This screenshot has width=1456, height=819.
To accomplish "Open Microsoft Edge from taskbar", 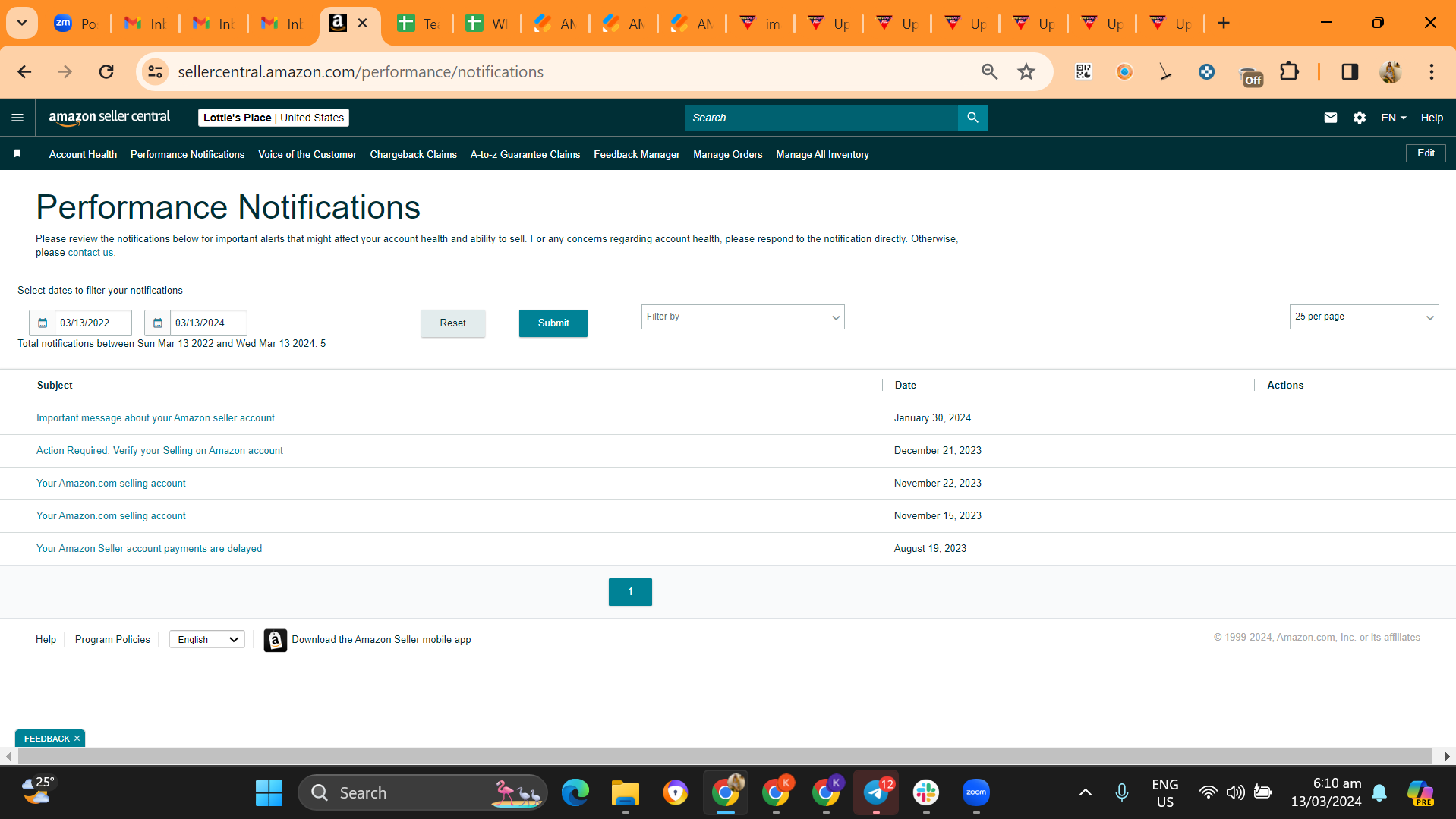I will point(575,793).
